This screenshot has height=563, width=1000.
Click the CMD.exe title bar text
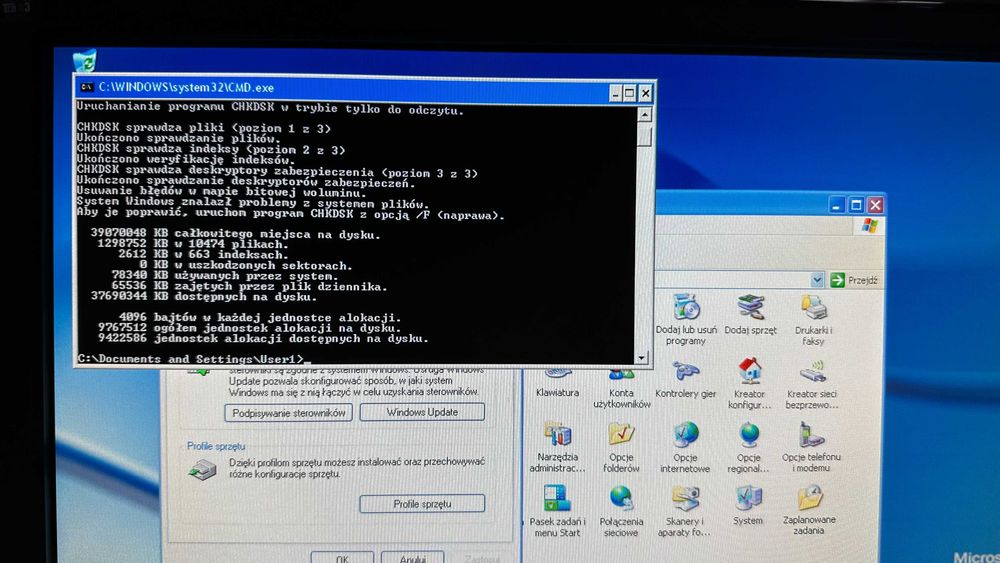[x=186, y=87]
